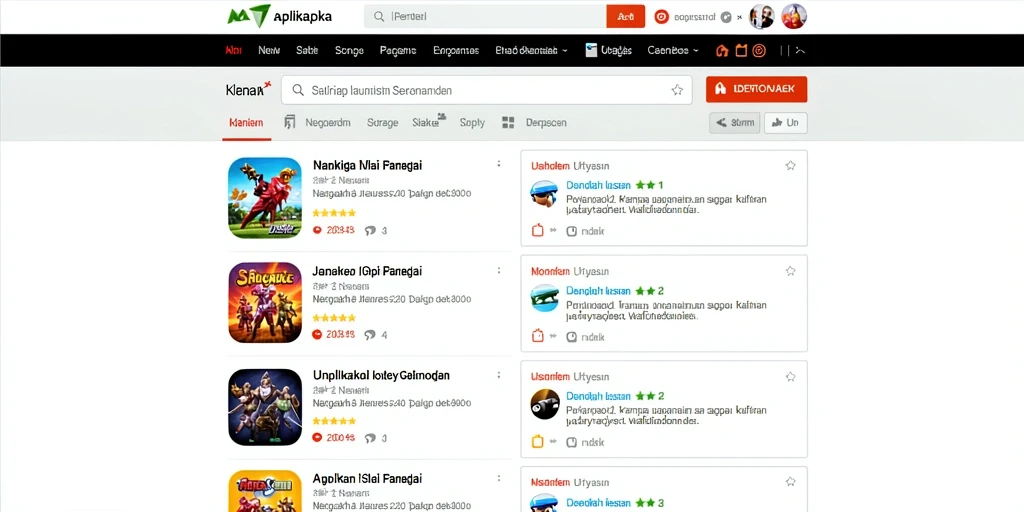Open Janakeo IGpi Fanegai app thumbnail

point(265,302)
